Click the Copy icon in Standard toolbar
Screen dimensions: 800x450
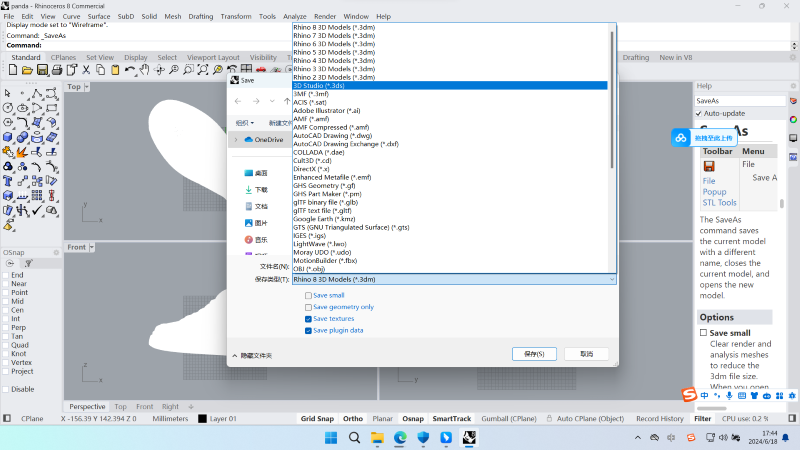click(101, 70)
